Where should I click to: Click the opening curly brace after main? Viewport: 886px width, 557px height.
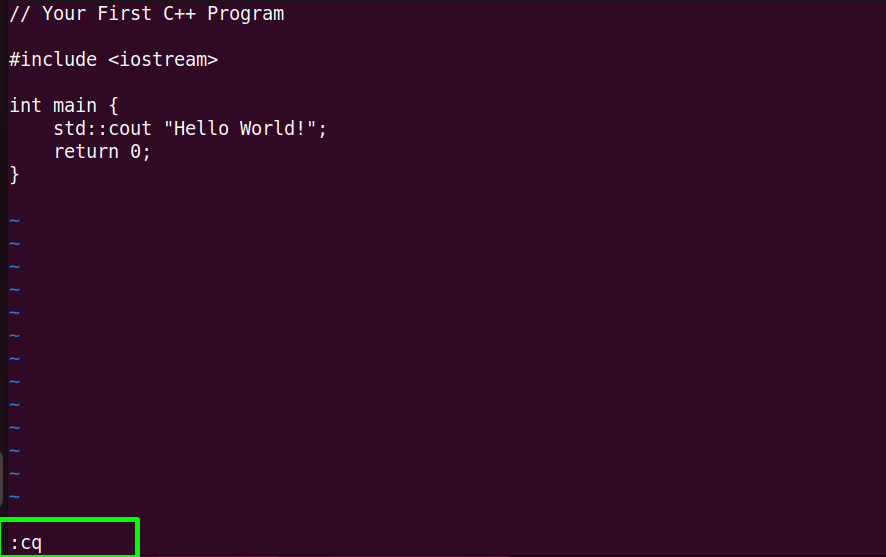point(114,106)
